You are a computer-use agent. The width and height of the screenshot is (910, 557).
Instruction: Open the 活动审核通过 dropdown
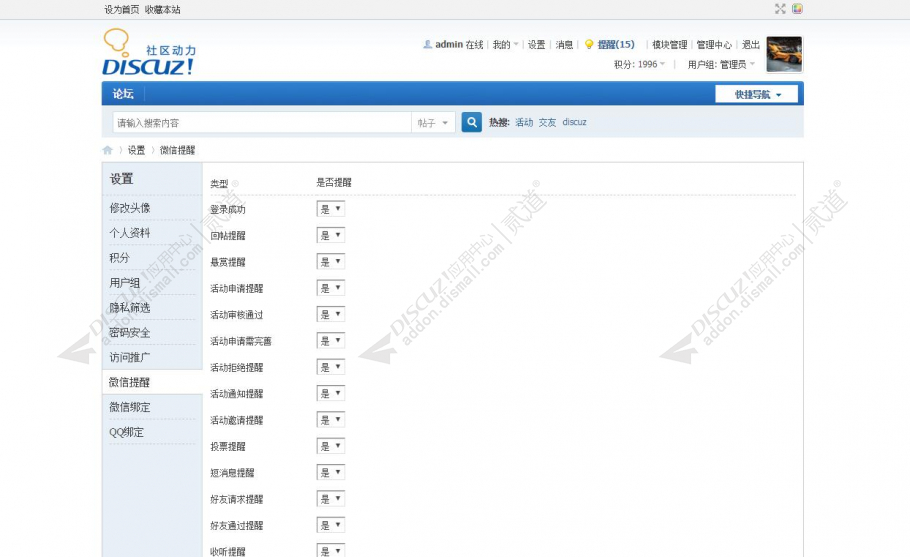click(x=331, y=314)
